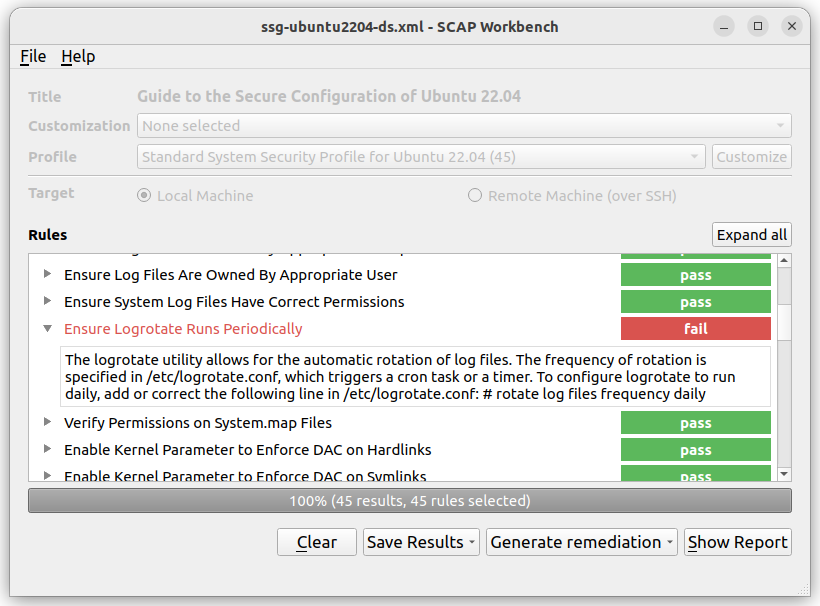This screenshot has height=606, width=820.
Task: Expand Enable Kernel Parameter to Enforce DAC on Hardlinks
Action: pos(48,449)
